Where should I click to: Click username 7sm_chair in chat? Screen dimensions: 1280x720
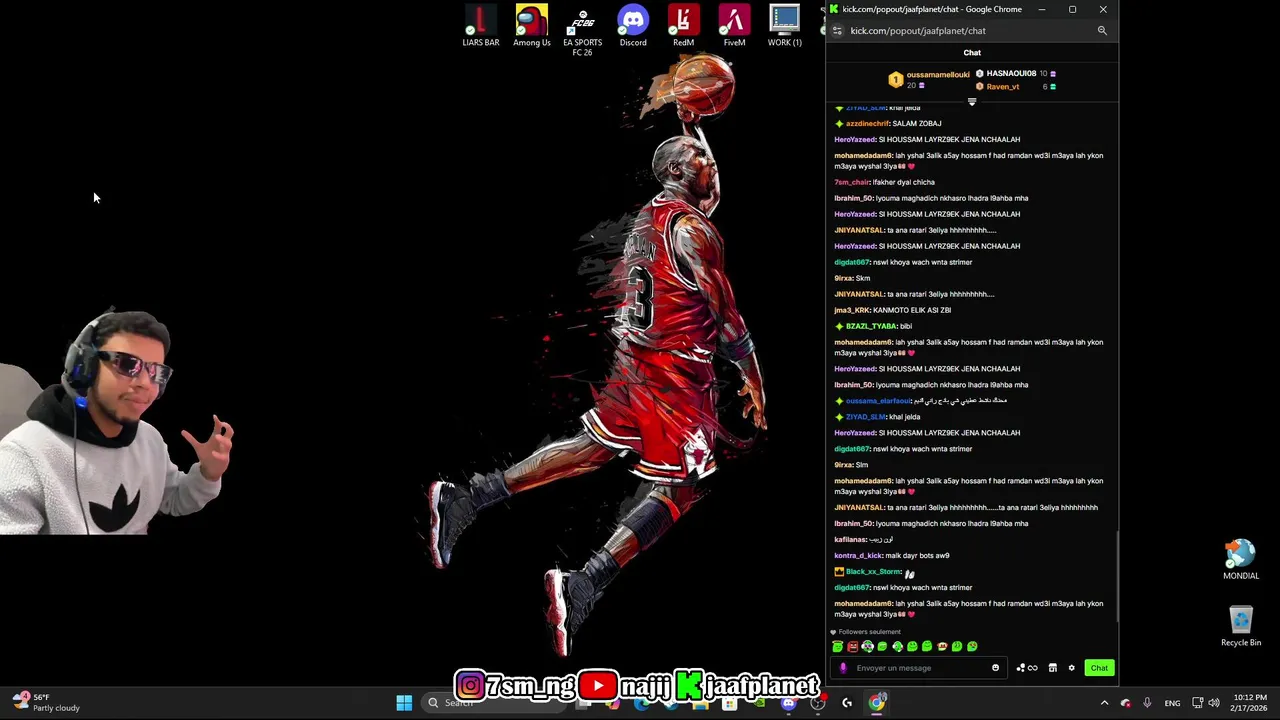point(852,182)
